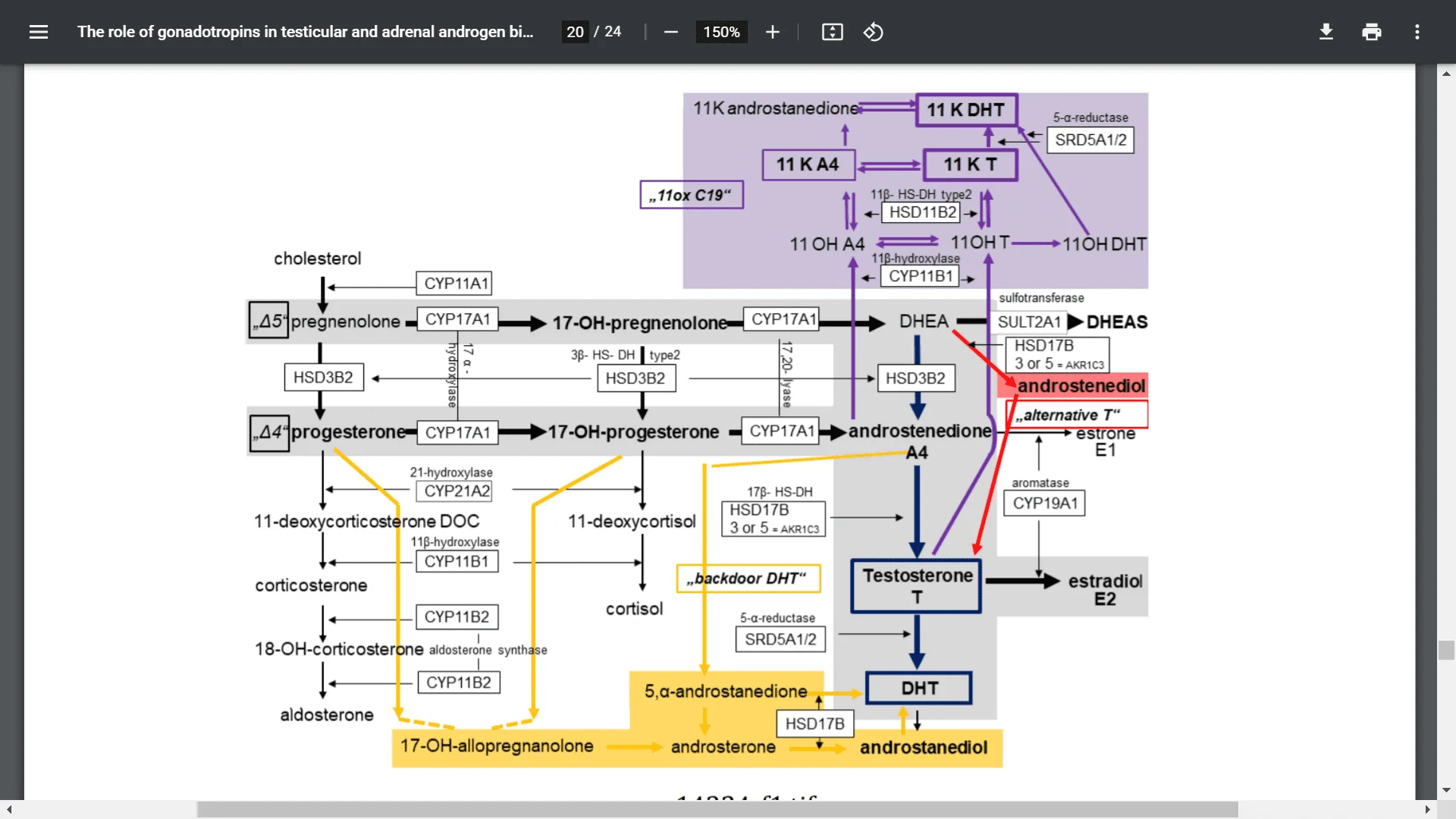Click the '17-OH-allopregnanolone' text
The width and height of the screenshot is (1456, 819).
pos(497,746)
